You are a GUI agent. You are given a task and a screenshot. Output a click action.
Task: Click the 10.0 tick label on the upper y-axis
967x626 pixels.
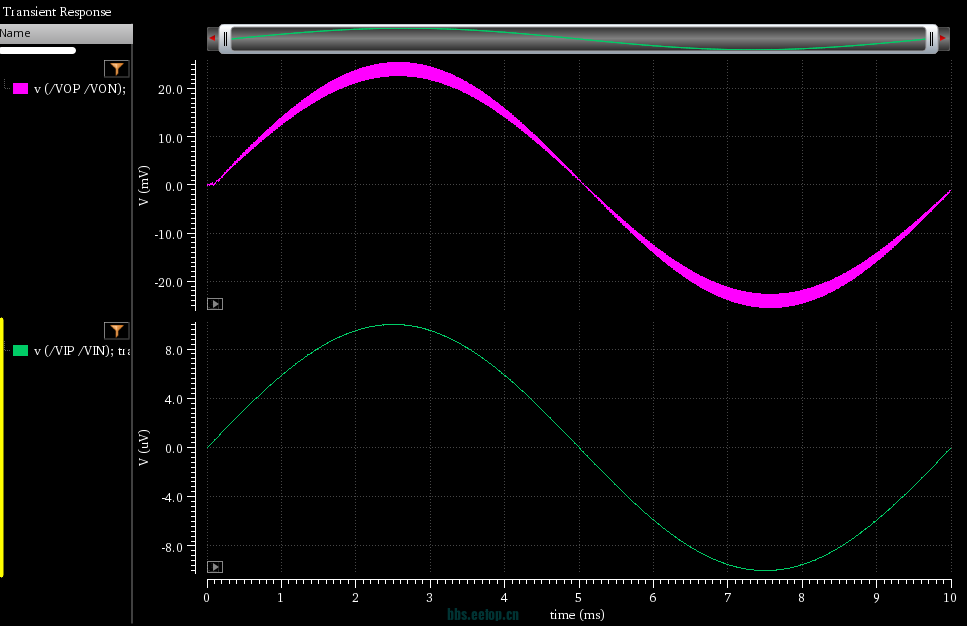coord(170,138)
